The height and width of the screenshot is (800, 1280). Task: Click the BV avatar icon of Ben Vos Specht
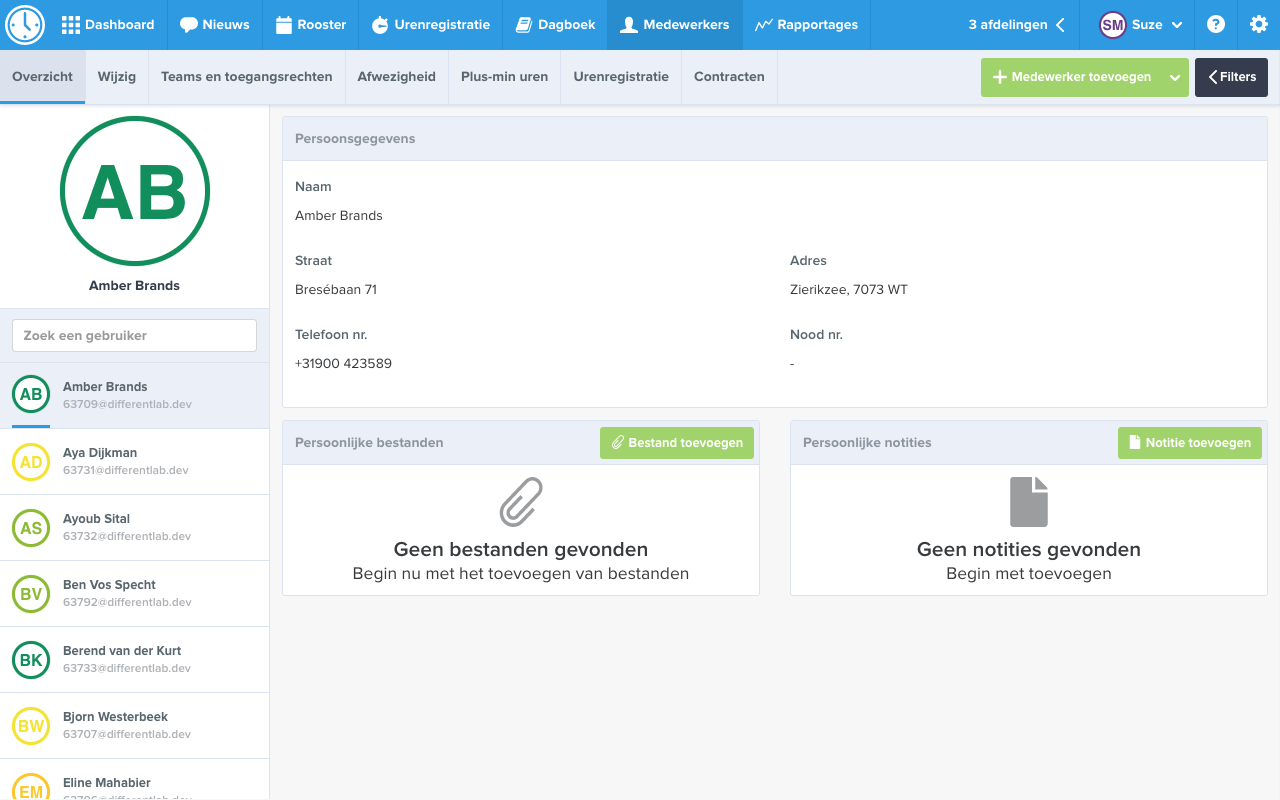pos(31,594)
